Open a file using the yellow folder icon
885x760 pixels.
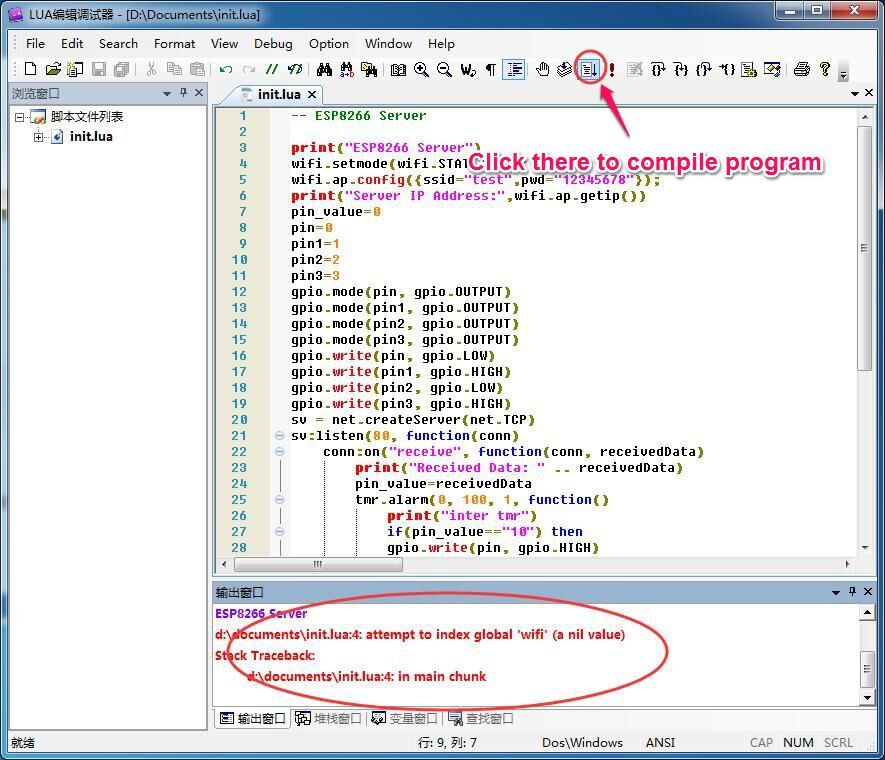(x=53, y=69)
